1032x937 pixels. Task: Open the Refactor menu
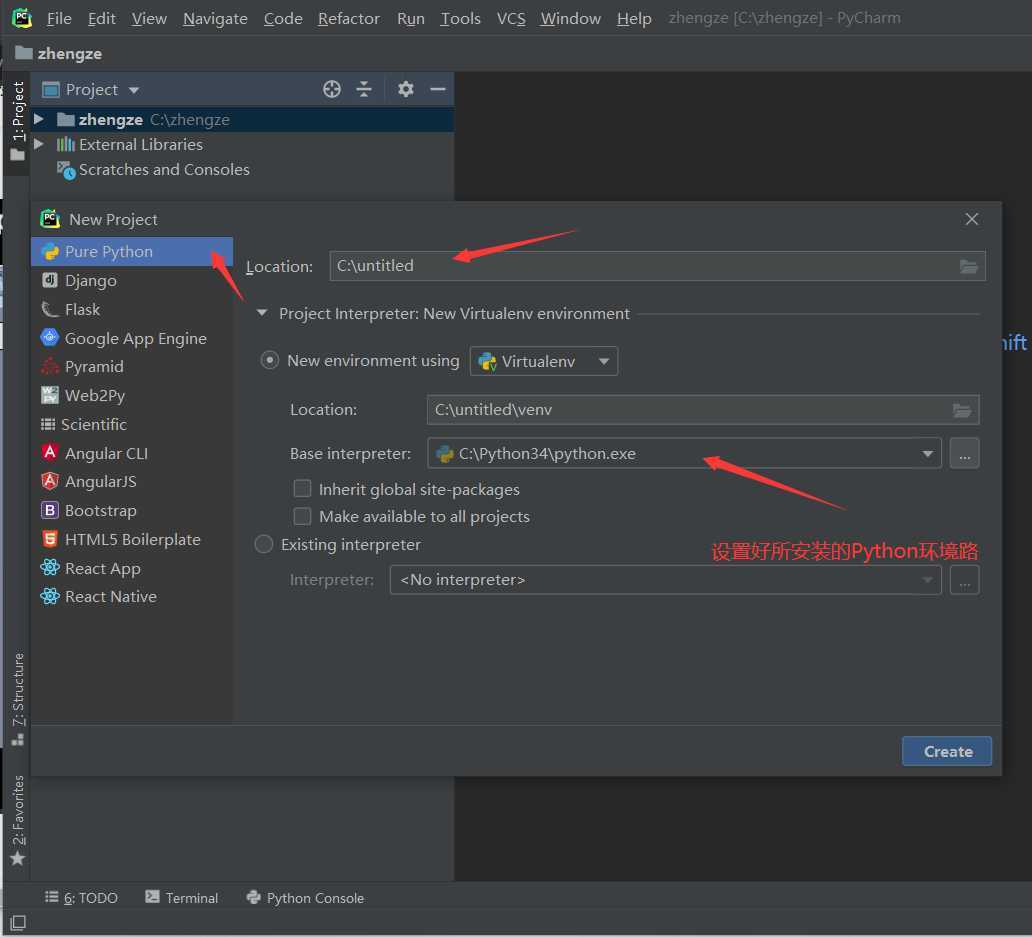point(349,18)
